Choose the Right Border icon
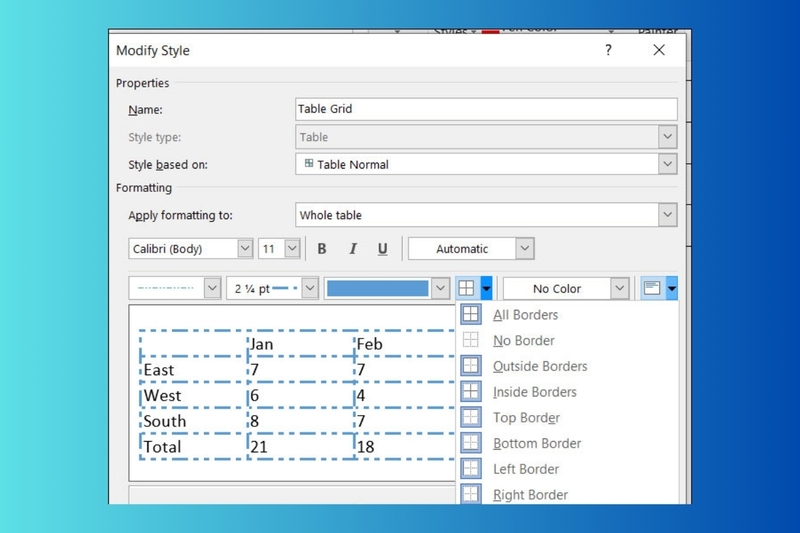Screen dimensions: 800x533 (x=471, y=494)
